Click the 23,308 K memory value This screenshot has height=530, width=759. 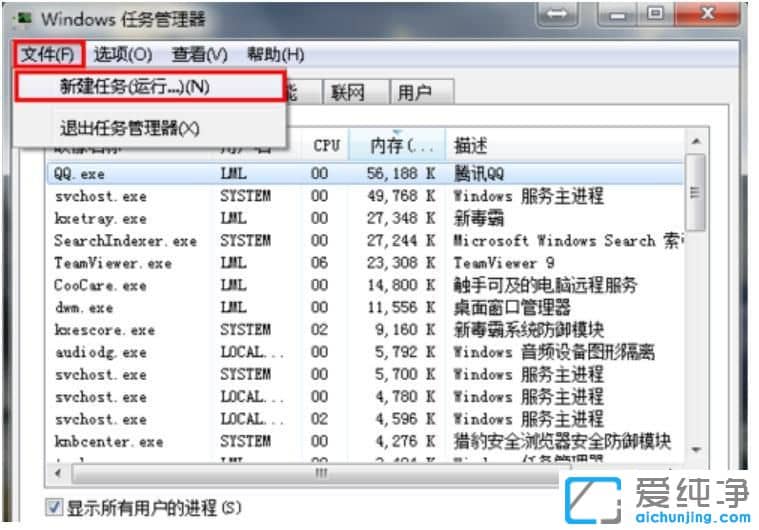pyautogui.click(x=401, y=263)
